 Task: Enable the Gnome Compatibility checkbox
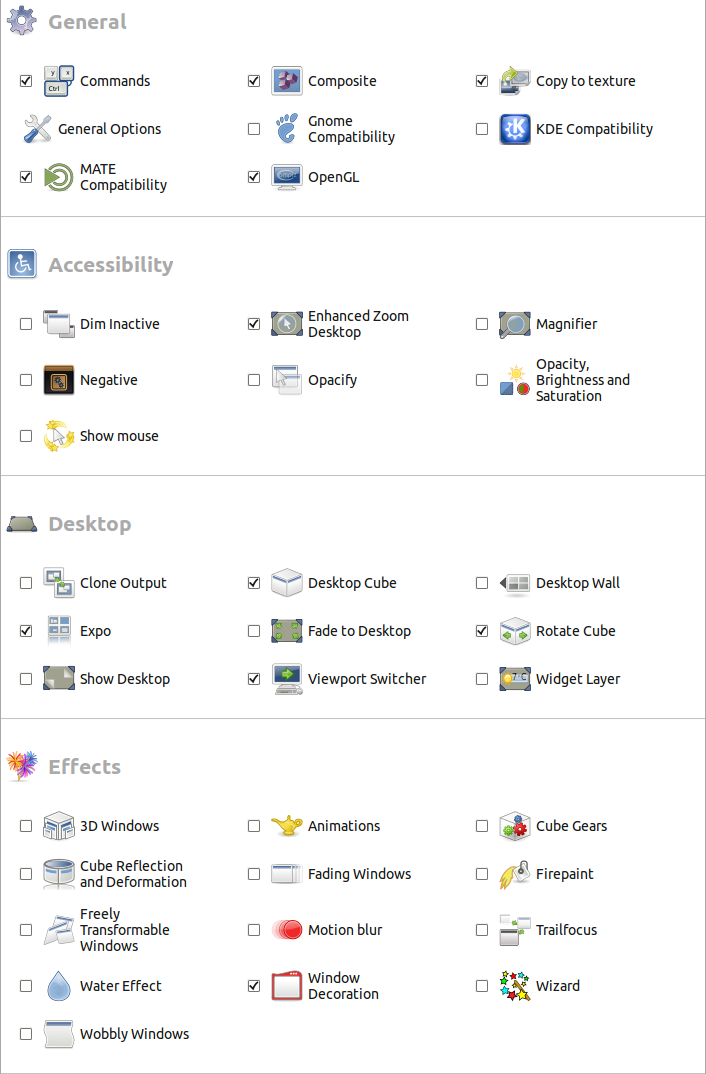point(254,129)
